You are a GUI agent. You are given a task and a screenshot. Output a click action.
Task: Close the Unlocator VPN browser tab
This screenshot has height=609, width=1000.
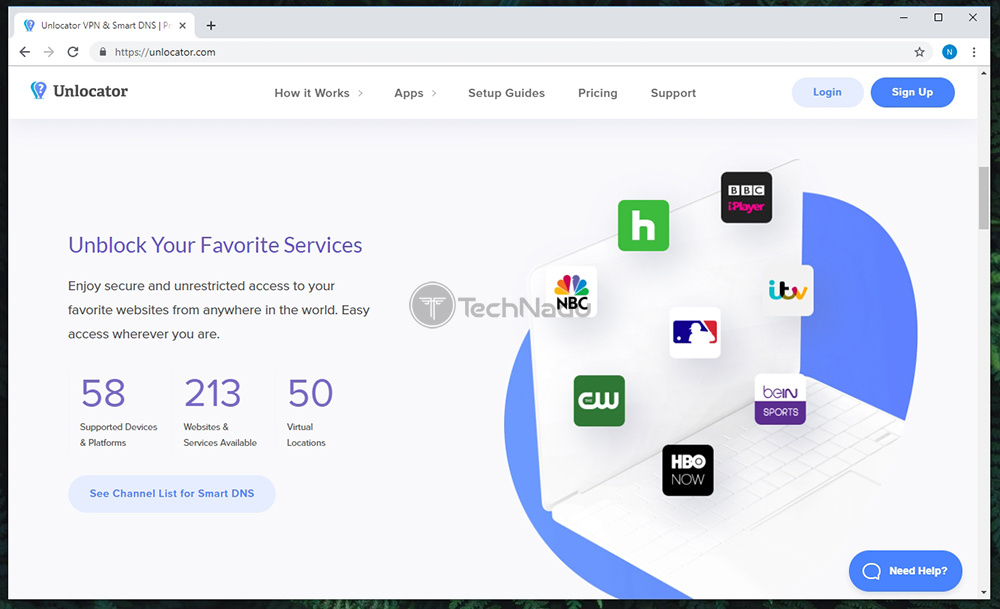click(182, 26)
